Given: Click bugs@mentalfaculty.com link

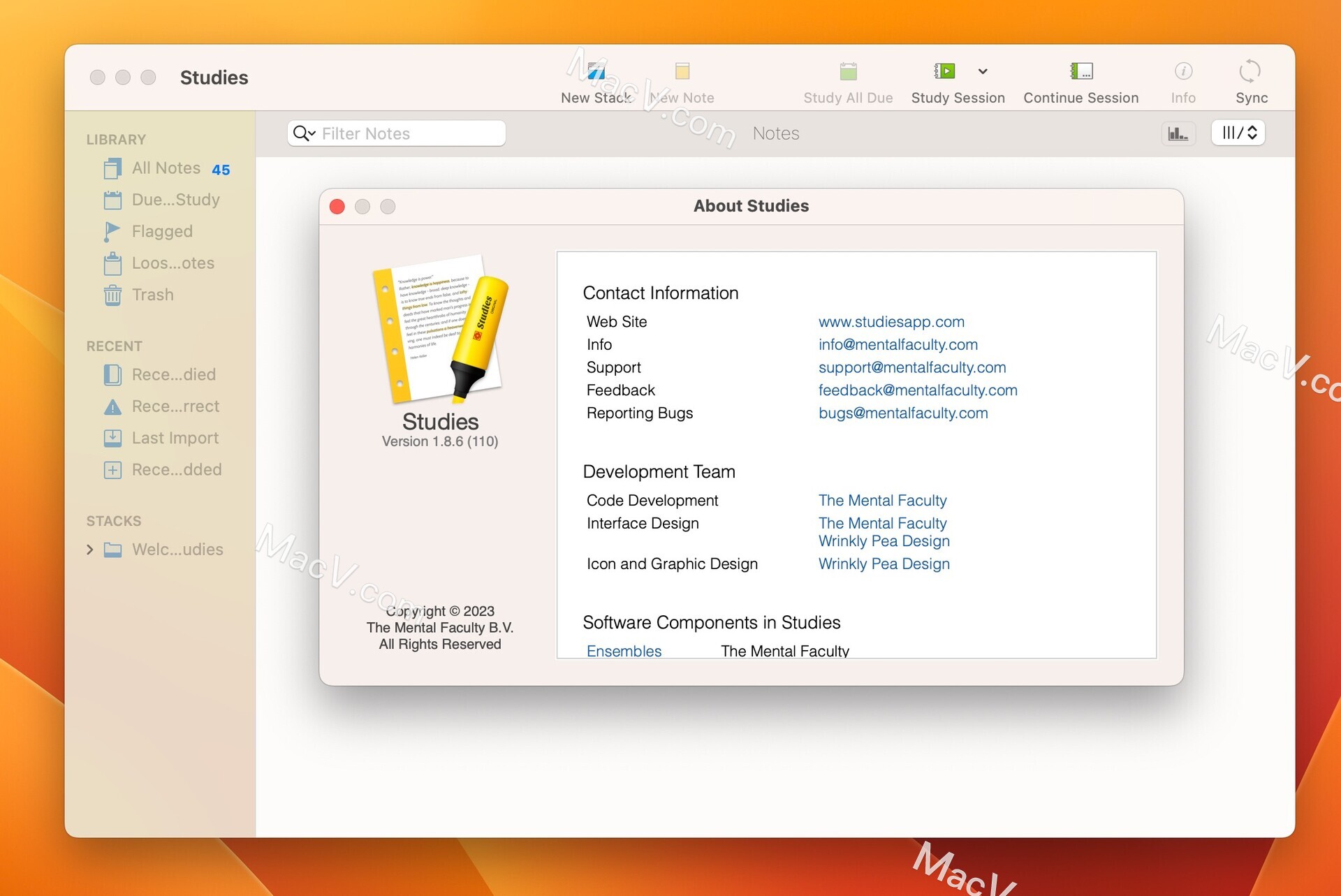Looking at the screenshot, I should point(903,413).
